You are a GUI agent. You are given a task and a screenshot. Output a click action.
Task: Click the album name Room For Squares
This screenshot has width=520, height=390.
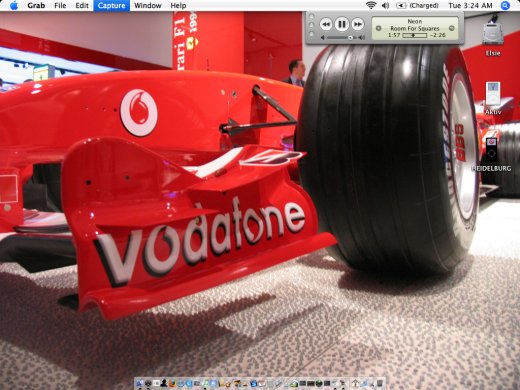415,28
